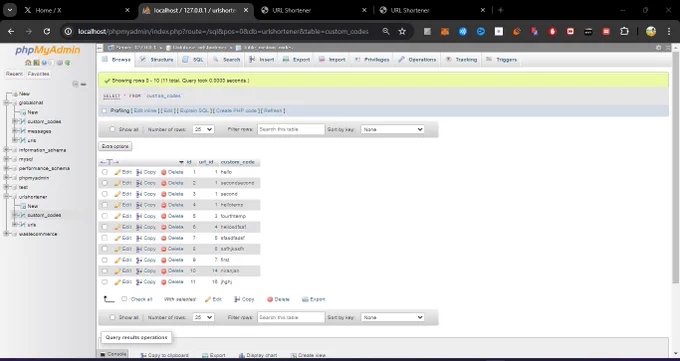Switch to the Structure tab

pyautogui.click(x=157, y=60)
